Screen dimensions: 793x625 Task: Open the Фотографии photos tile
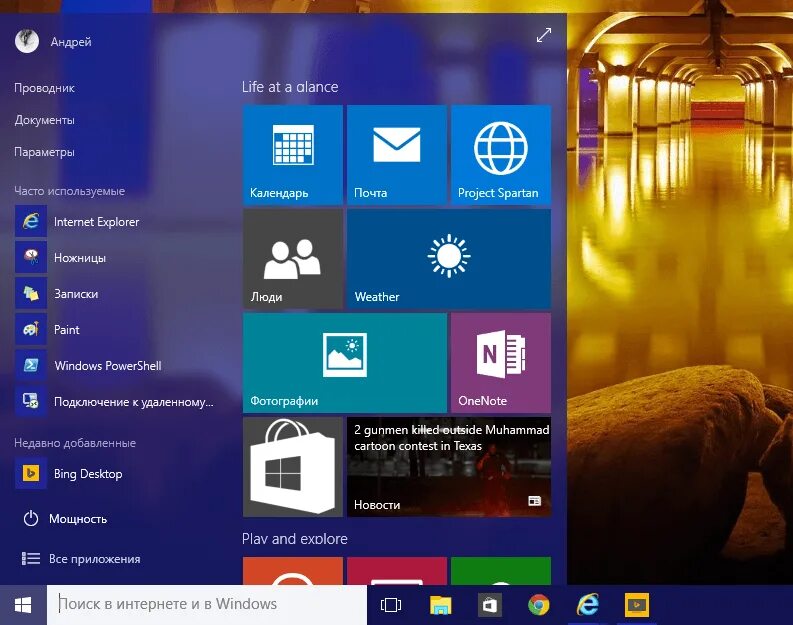click(x=345, y=363)
